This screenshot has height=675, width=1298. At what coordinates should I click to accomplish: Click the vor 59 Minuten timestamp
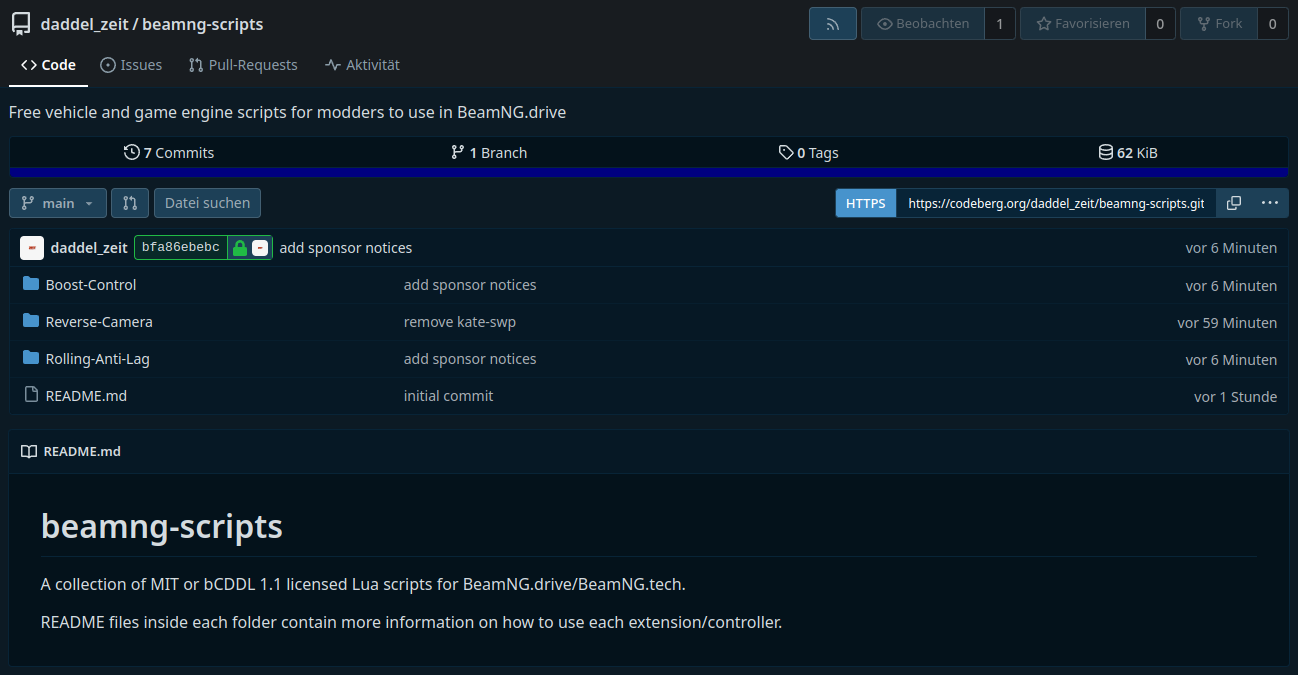point(1227,323)
